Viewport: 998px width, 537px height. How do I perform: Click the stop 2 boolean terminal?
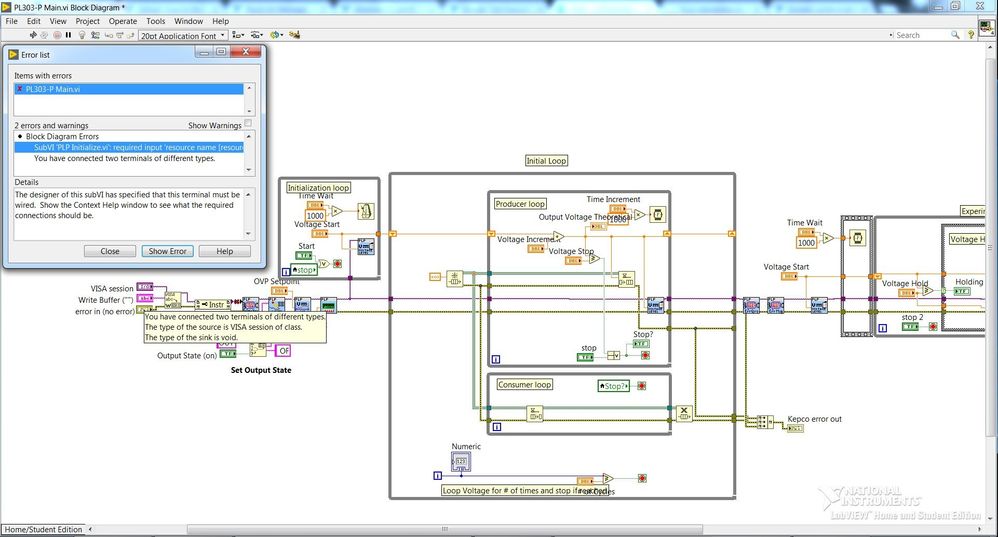click(x=910, y=326)
